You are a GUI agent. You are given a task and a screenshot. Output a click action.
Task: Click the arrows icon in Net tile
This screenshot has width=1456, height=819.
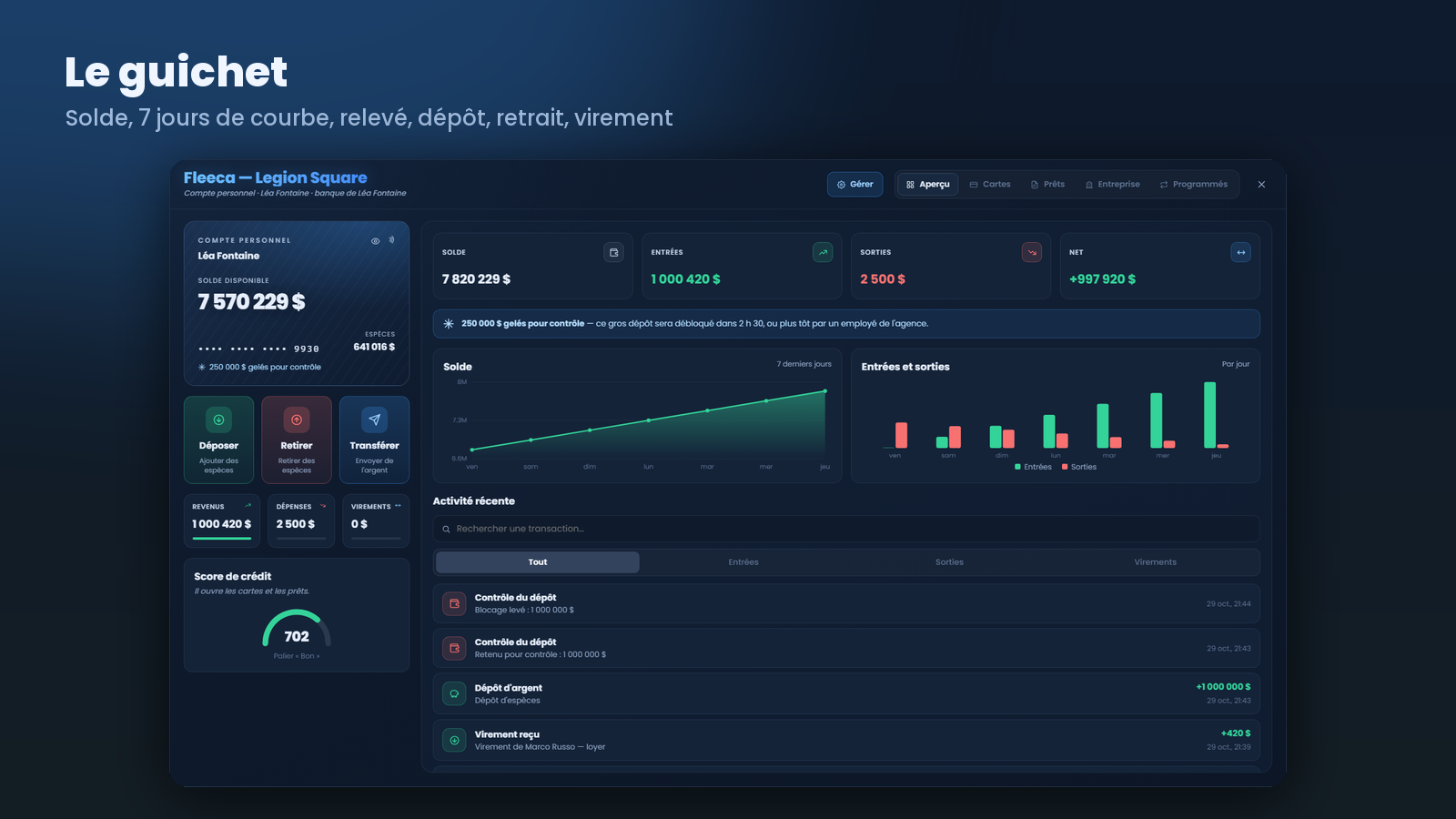(1241, 252)
